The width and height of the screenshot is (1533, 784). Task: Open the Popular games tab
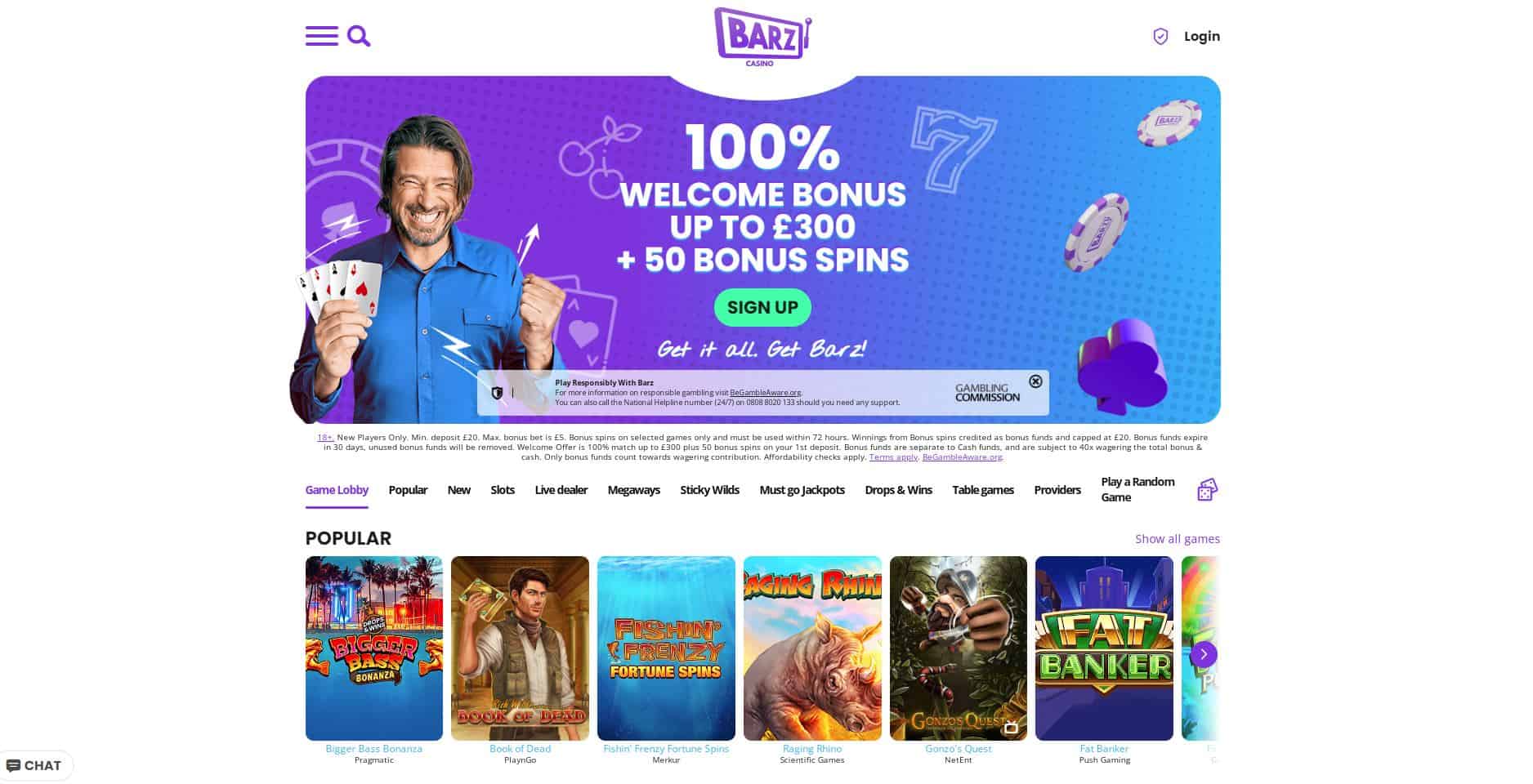[408, 490]
